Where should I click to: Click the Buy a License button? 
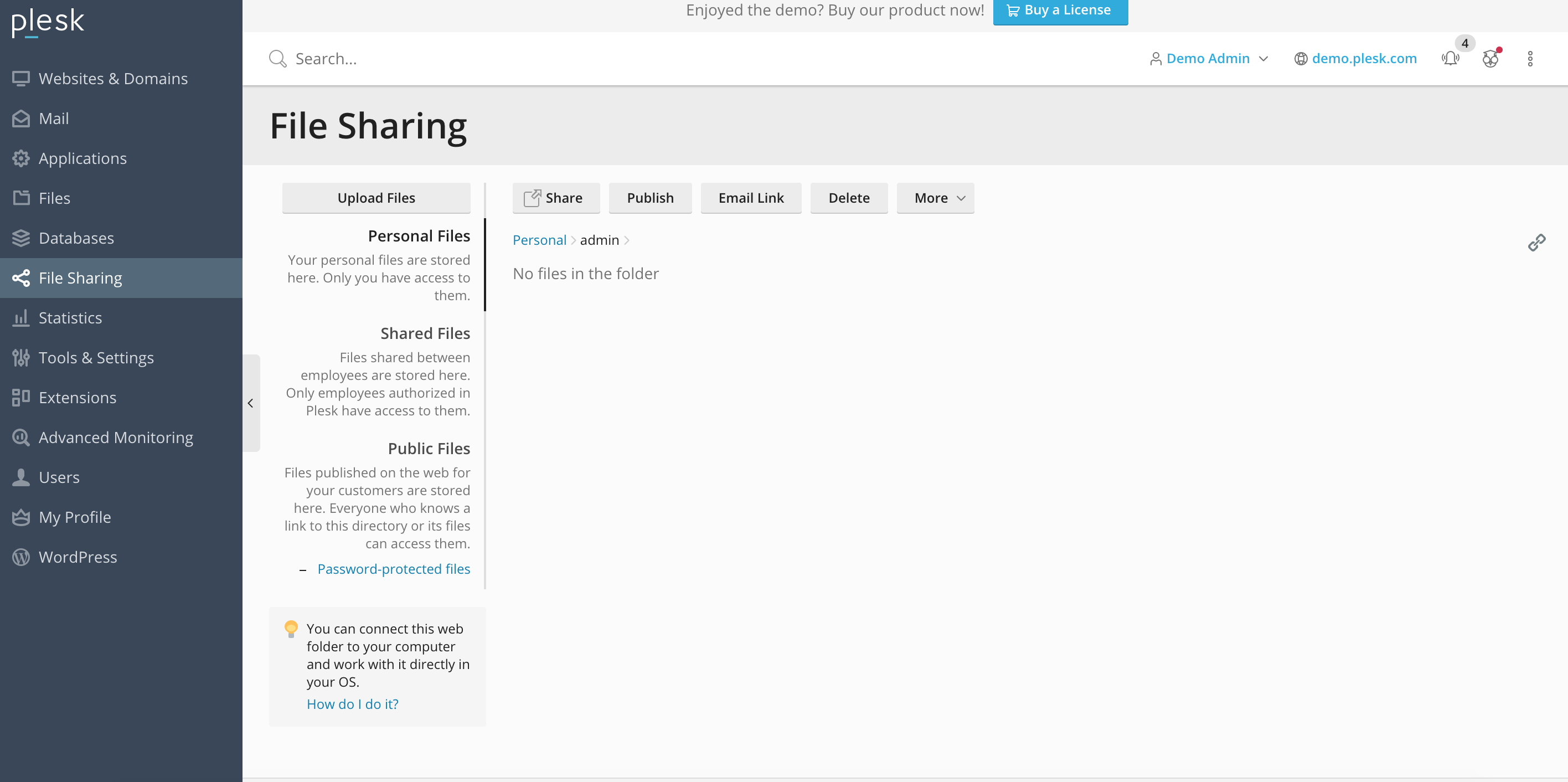point(1060,11)
